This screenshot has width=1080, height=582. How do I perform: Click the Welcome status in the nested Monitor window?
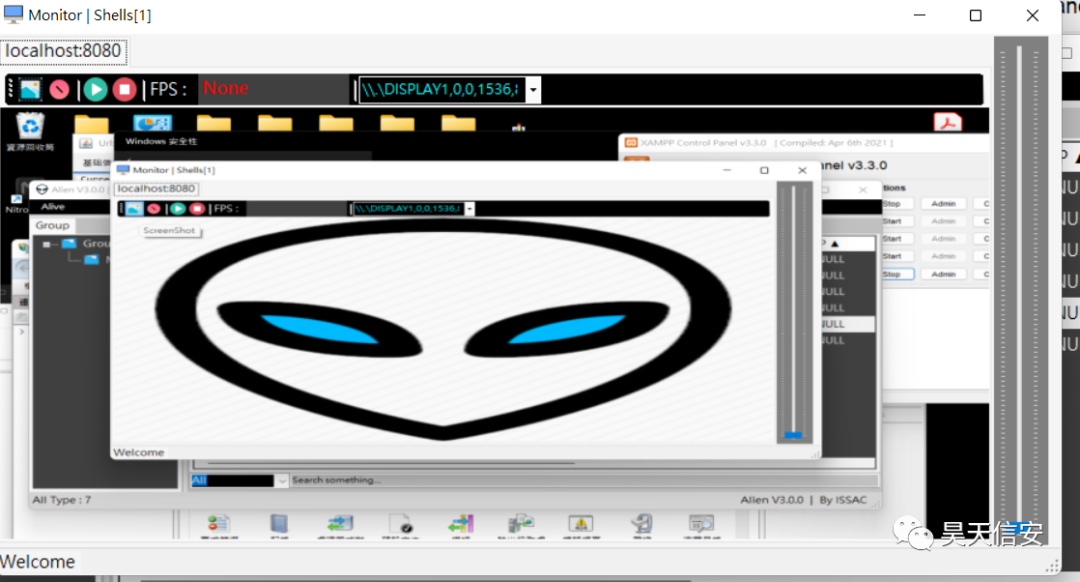pos(139,453)
